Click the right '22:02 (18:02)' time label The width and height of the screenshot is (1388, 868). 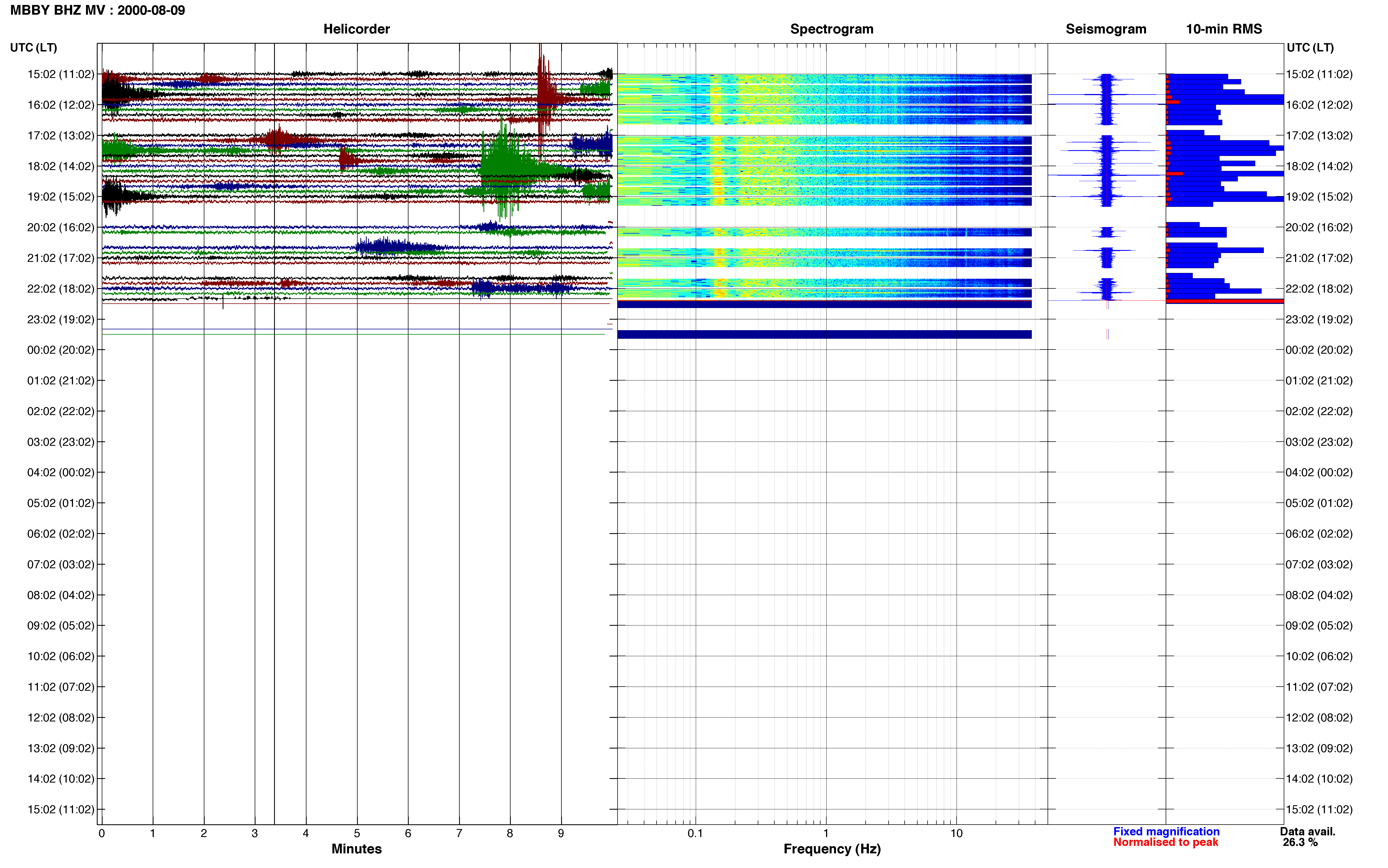click(1319, 288)
